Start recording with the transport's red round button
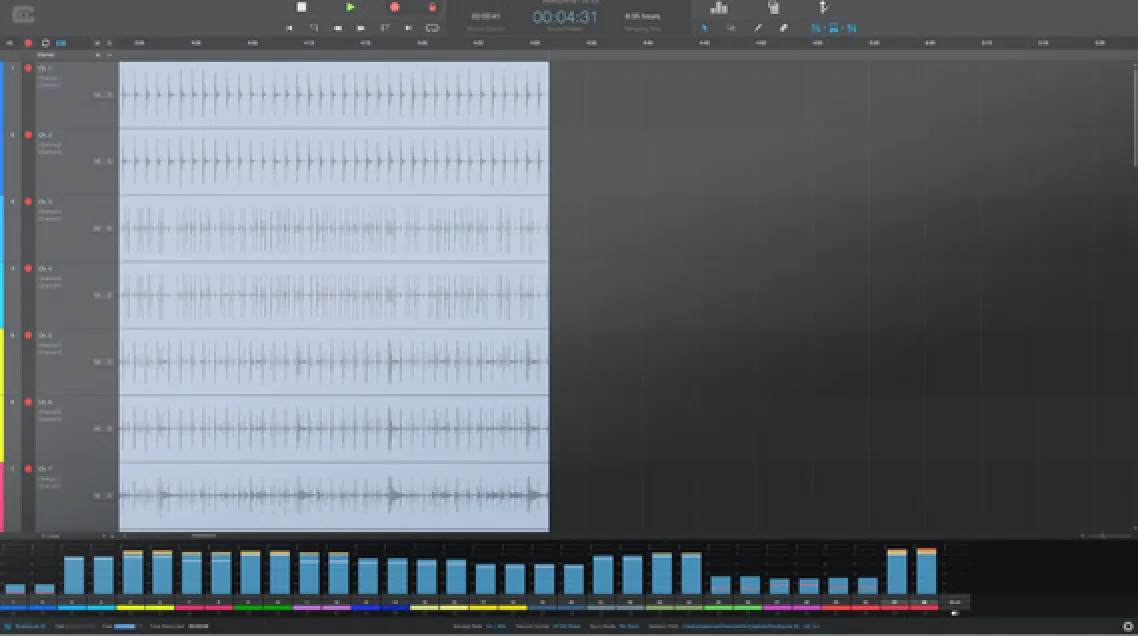Screen dimensions: 1138x636 [x=394, y=7]
